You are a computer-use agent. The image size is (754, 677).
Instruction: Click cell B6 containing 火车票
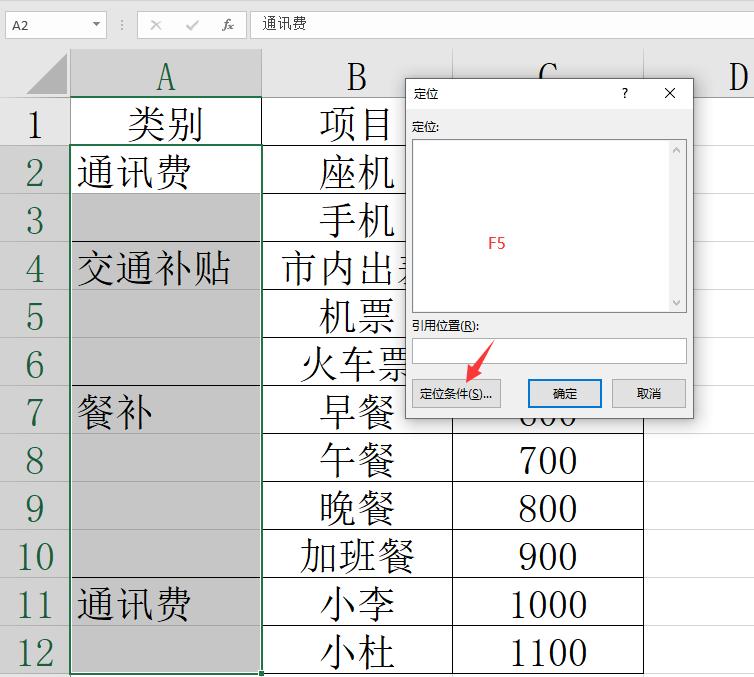click(334, 362)
